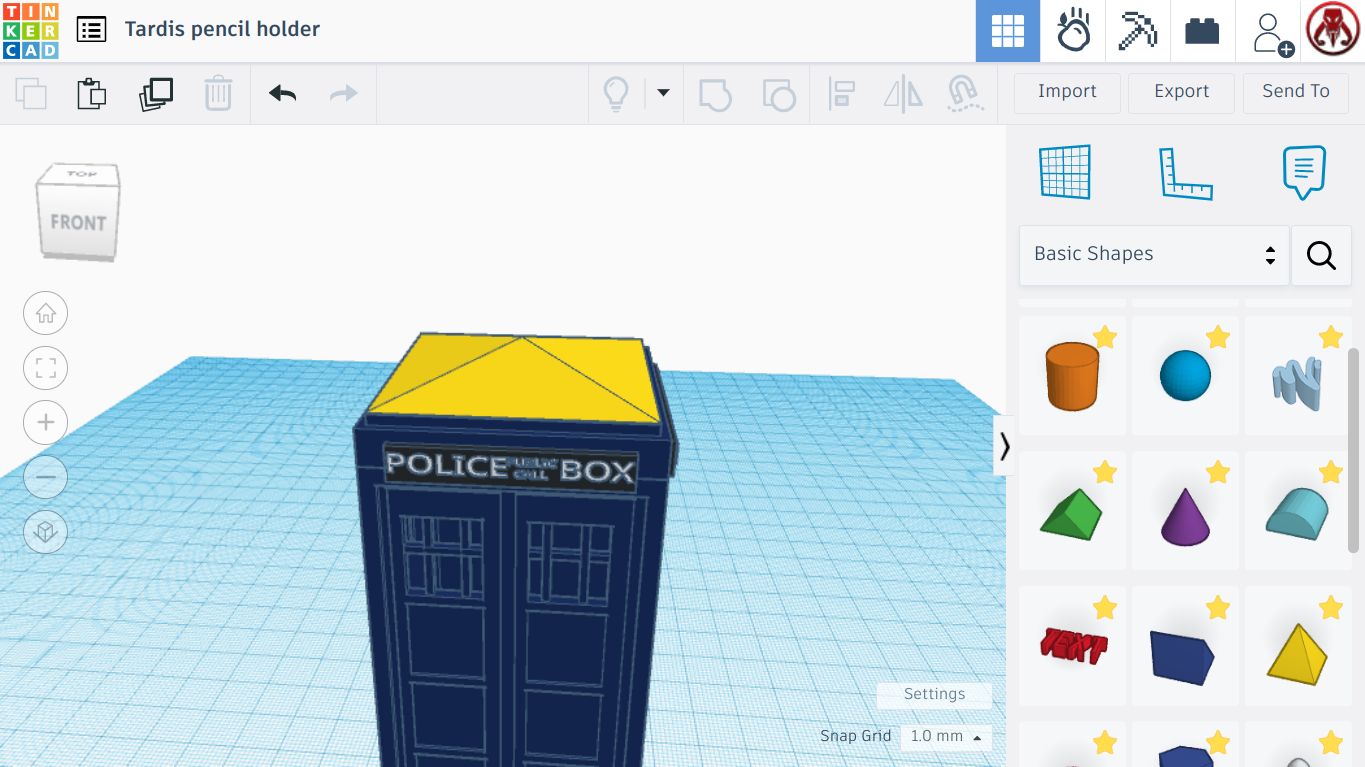Select the POLICE BOX sign
Image resolution: width=1365 pixels, height=767 pixels.
(511, 468)
